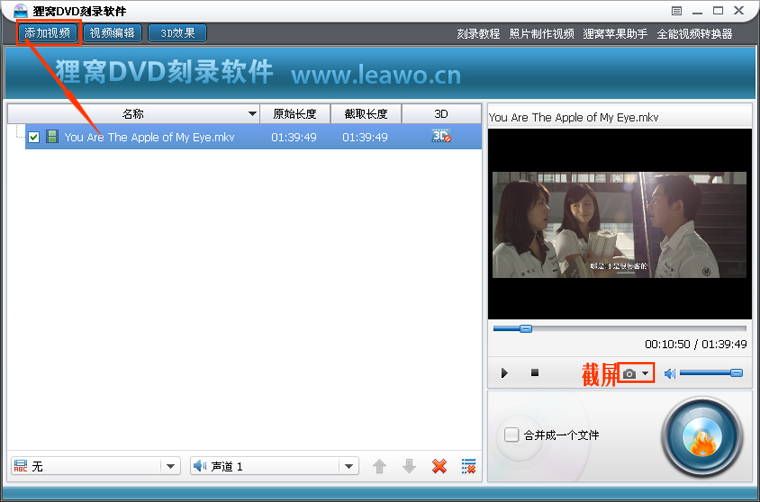The width and height of the screenshot is (760, 502).
Task: Open the 声道 1 audio track dropdown
Action: click(x=274, y=466)
